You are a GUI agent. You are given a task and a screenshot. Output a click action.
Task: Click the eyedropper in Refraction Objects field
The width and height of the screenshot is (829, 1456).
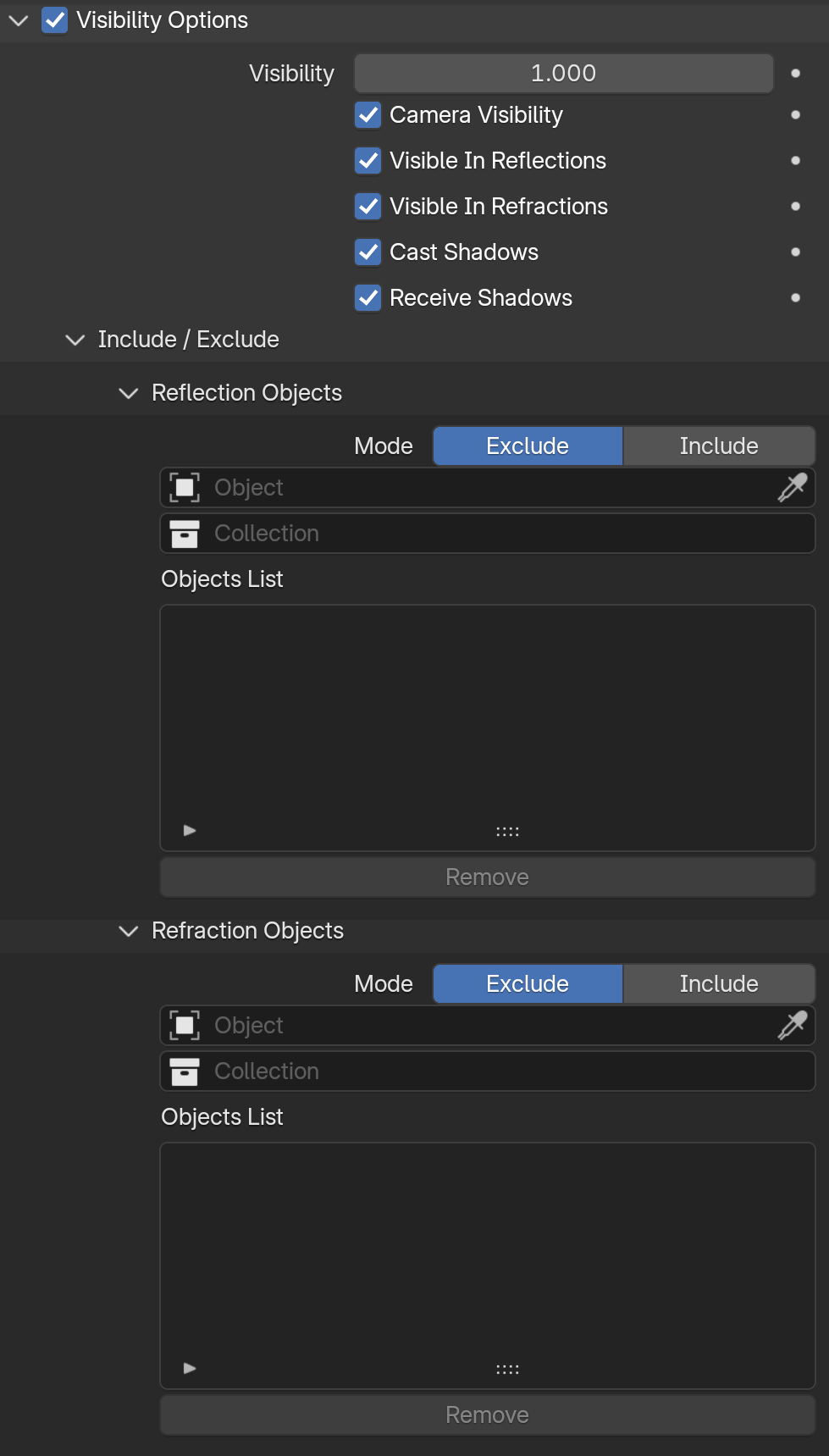tap(793, 1026)
